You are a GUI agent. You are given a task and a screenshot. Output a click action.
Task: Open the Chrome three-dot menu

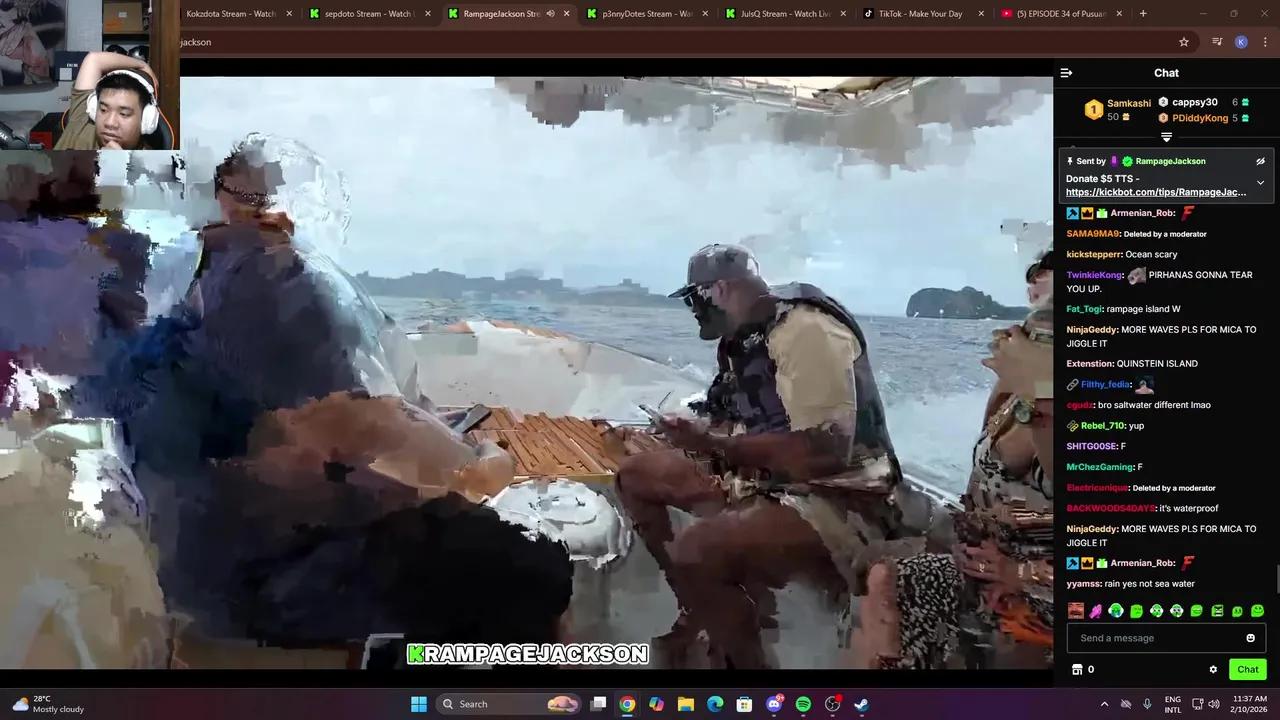[1264, 42]
